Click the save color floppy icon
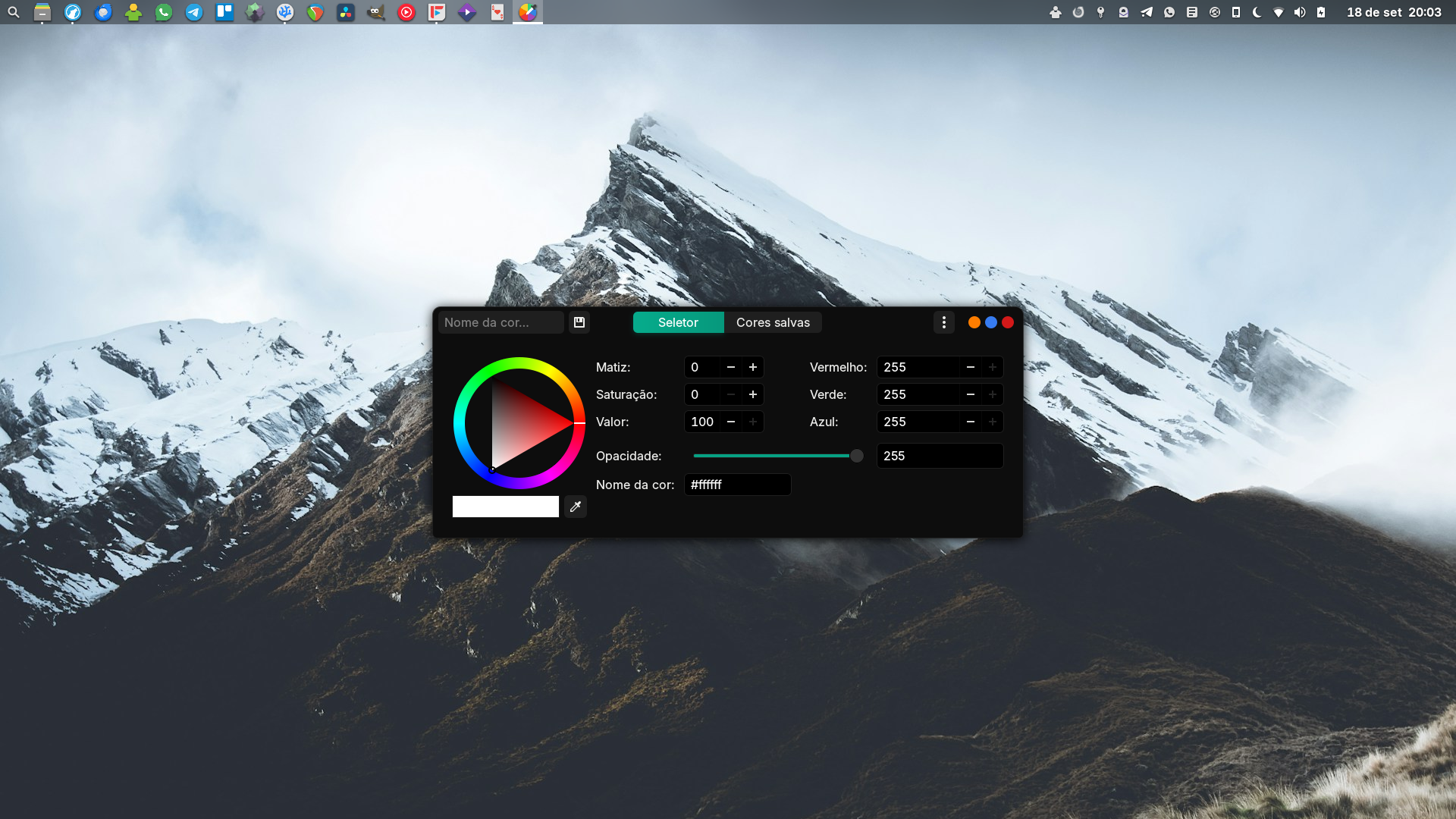Screen dimensions: 1456x819 click(x=579, y=322)
